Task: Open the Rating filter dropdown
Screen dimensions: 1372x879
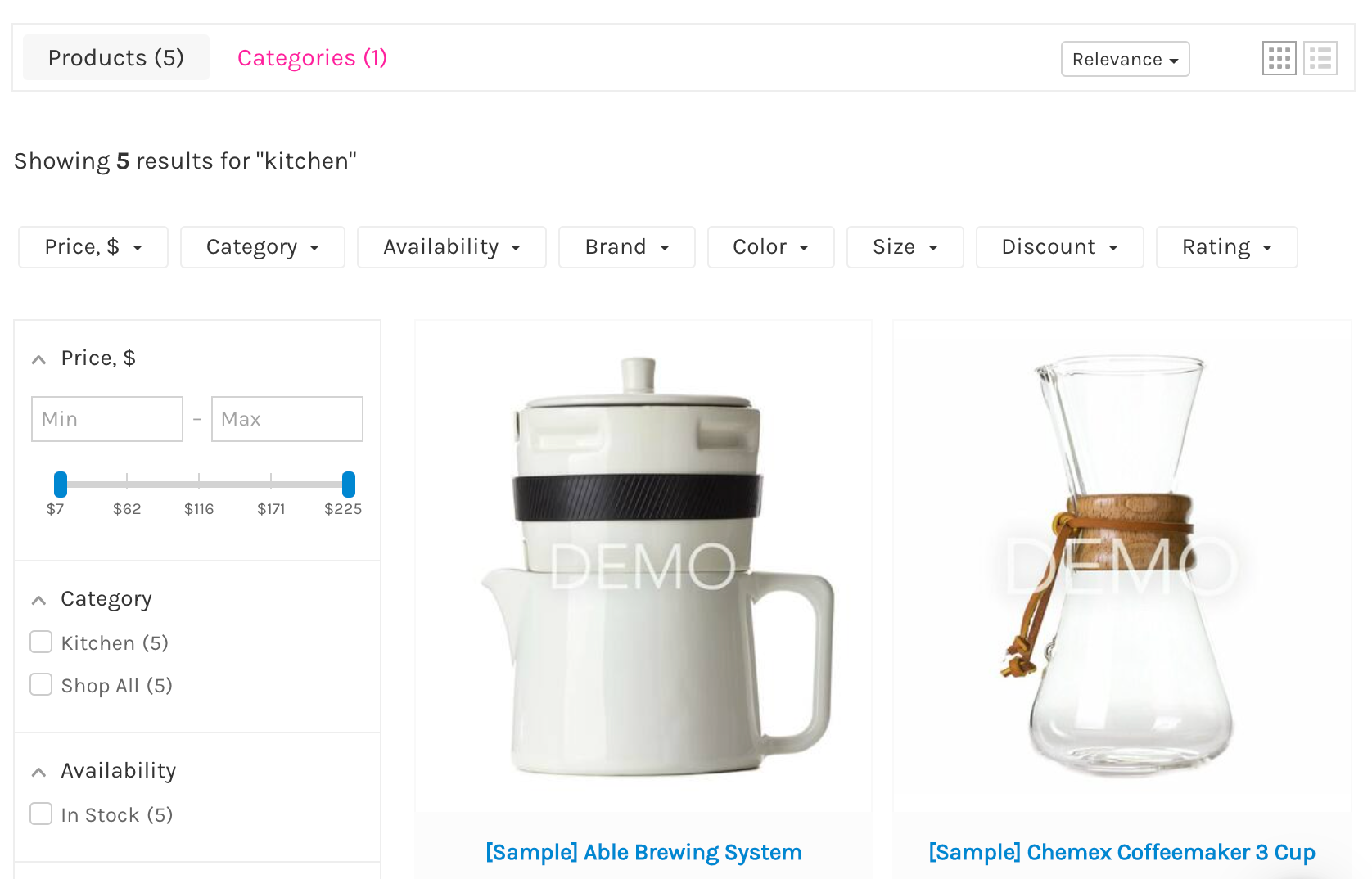Action: pos(1226,247)
